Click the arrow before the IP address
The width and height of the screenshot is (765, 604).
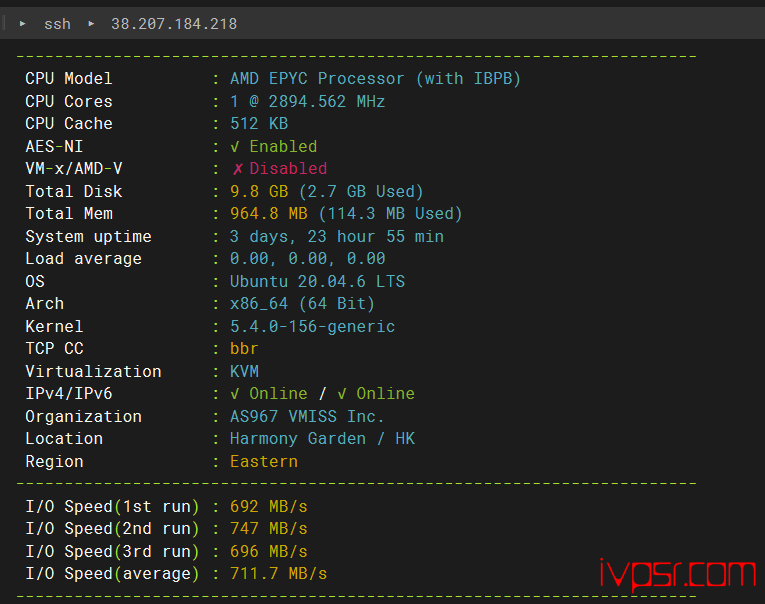(91, 23)
